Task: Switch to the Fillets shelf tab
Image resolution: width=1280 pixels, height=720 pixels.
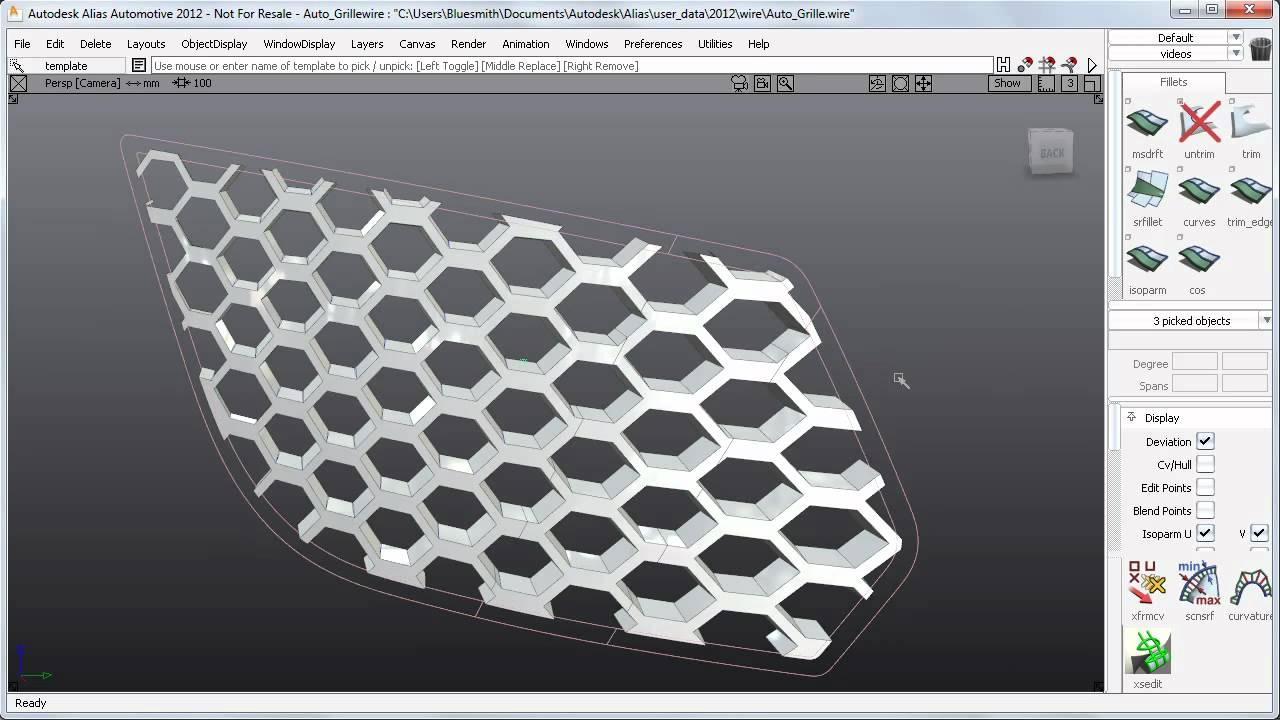Action: pos(1173,82)
